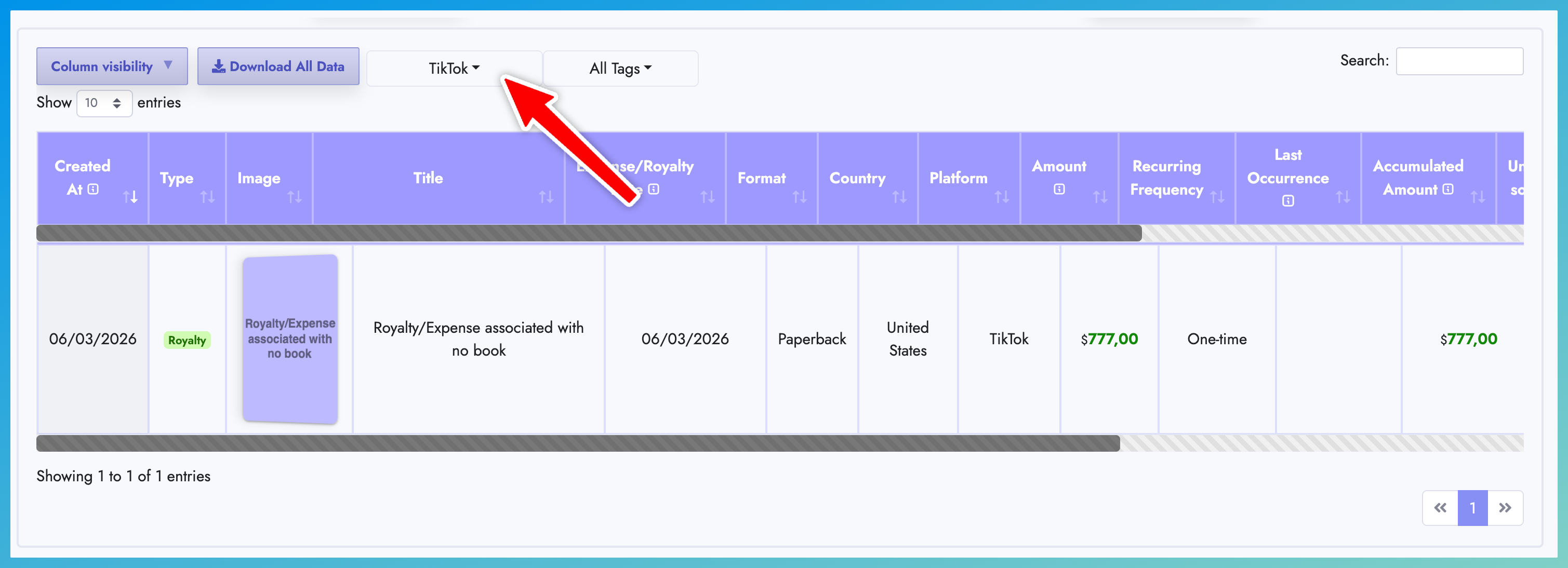This screenshot has height=568, width=1568.
Task: Sort by Title column arrows
Action: (546, 196)
